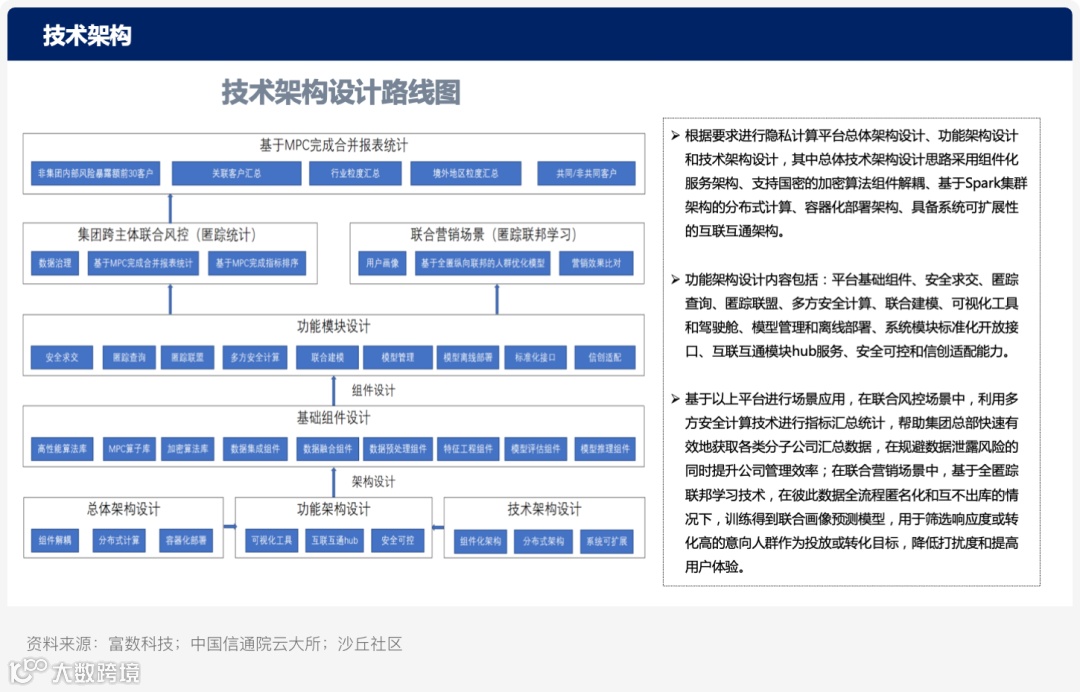Click the 标准化接口 module box
The width and height of the screenshot is (1080, 692).
coord(535,357)
